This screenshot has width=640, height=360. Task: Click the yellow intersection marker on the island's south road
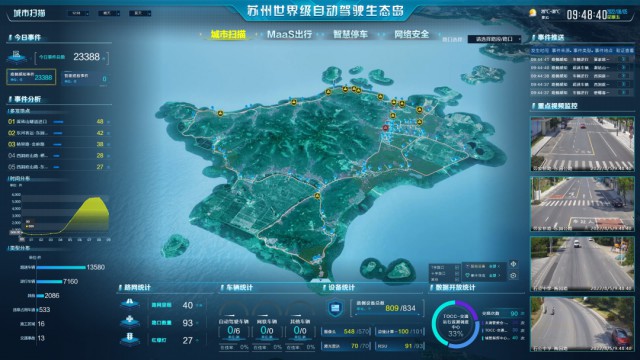[x=317, y=196]
